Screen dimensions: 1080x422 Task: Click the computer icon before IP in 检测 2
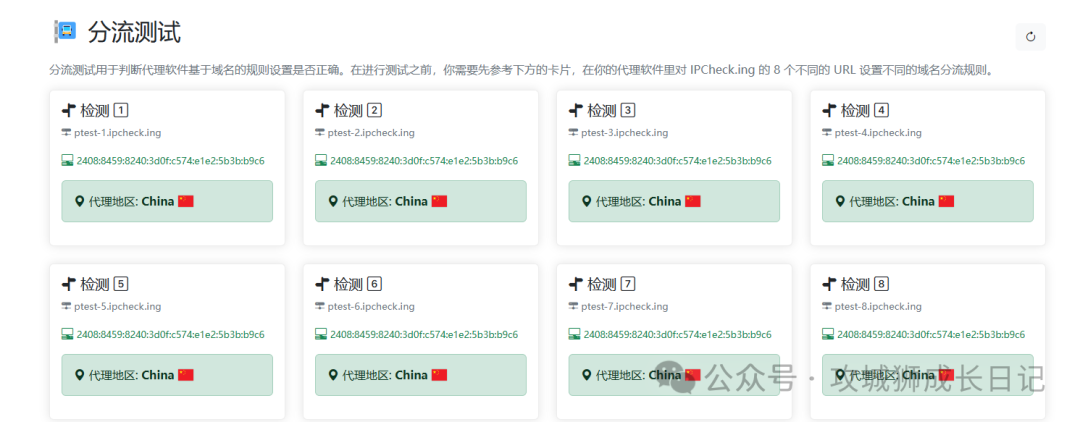coord(321,160)
